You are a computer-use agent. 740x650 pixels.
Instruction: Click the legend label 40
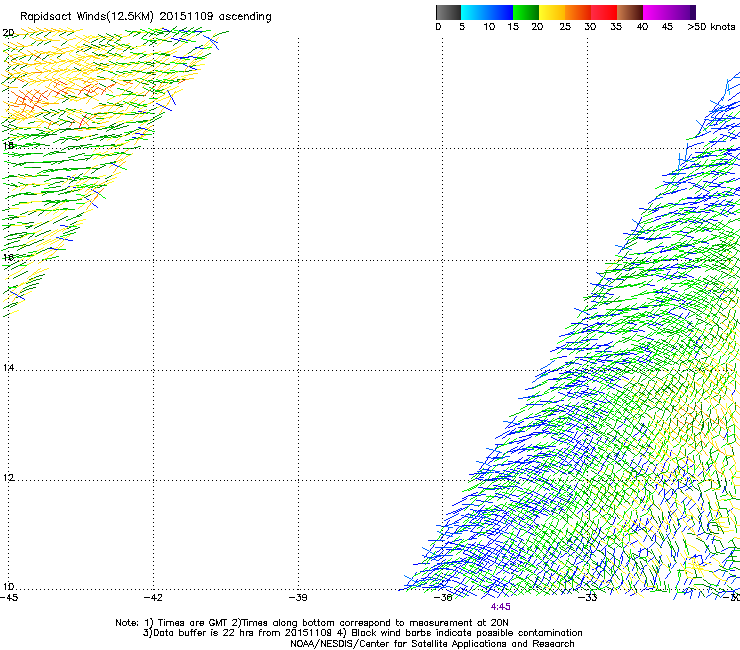tap(642, 26)
